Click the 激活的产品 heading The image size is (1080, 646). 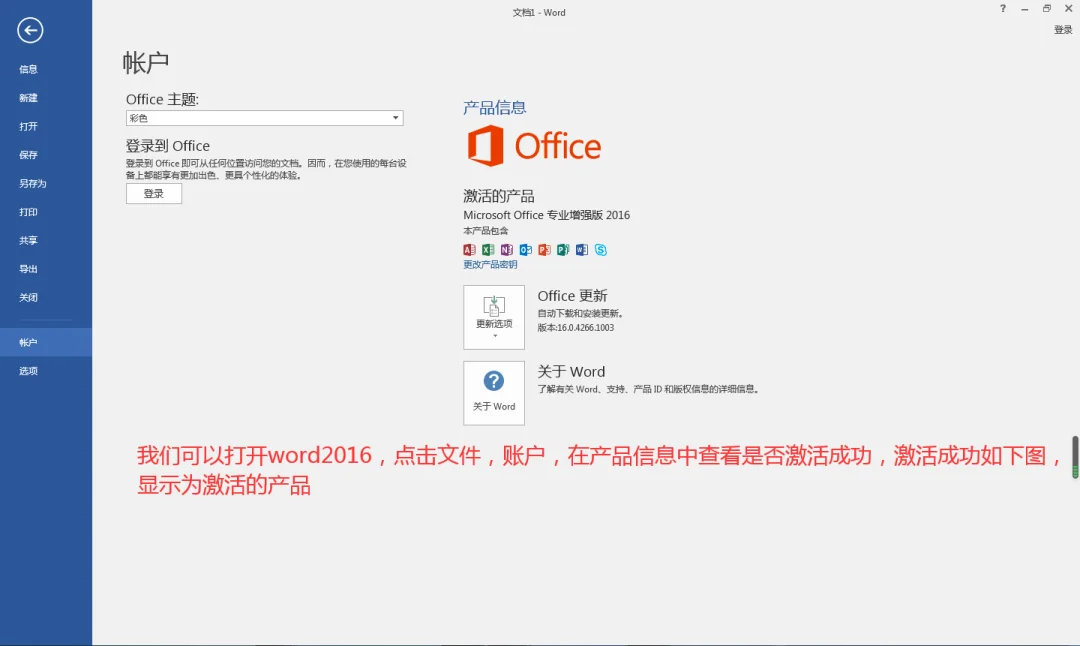pyautogui.click(x=499, y=196)
